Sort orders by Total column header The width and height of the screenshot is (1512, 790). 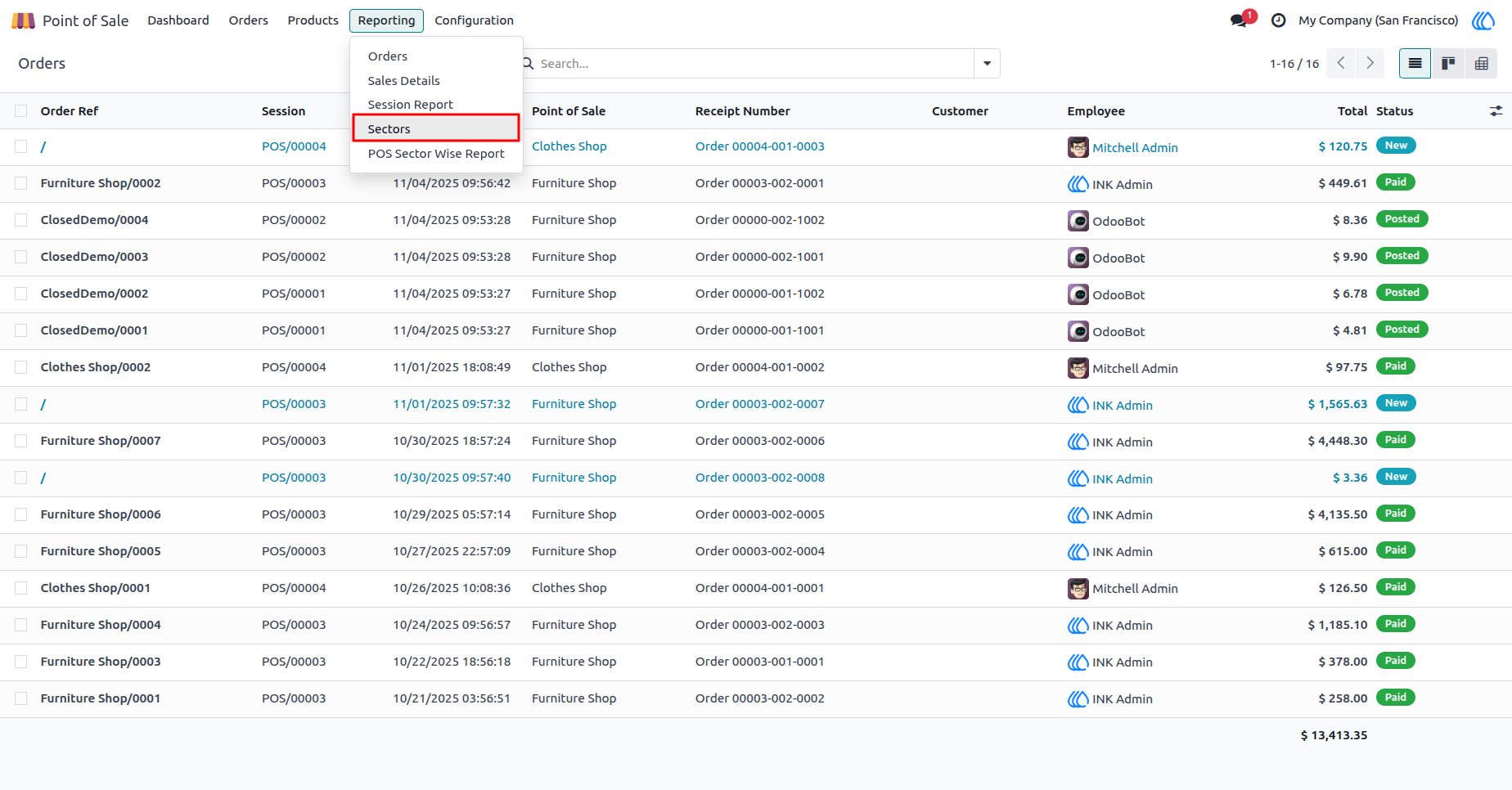1352,111
